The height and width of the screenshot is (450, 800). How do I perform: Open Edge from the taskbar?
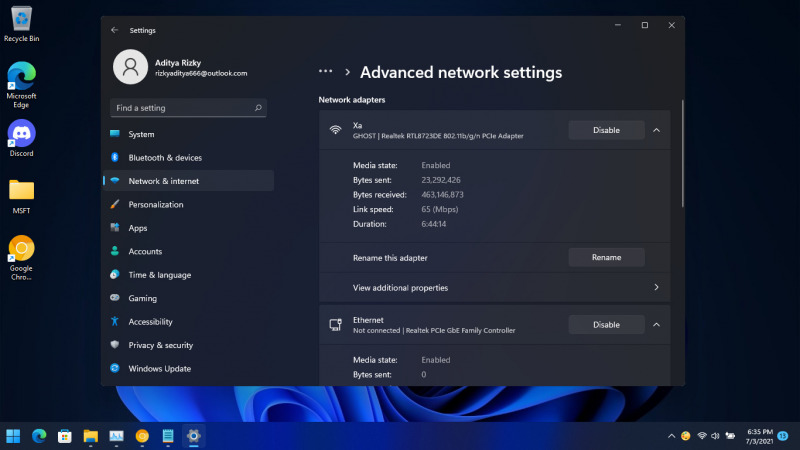coord(39,436)
